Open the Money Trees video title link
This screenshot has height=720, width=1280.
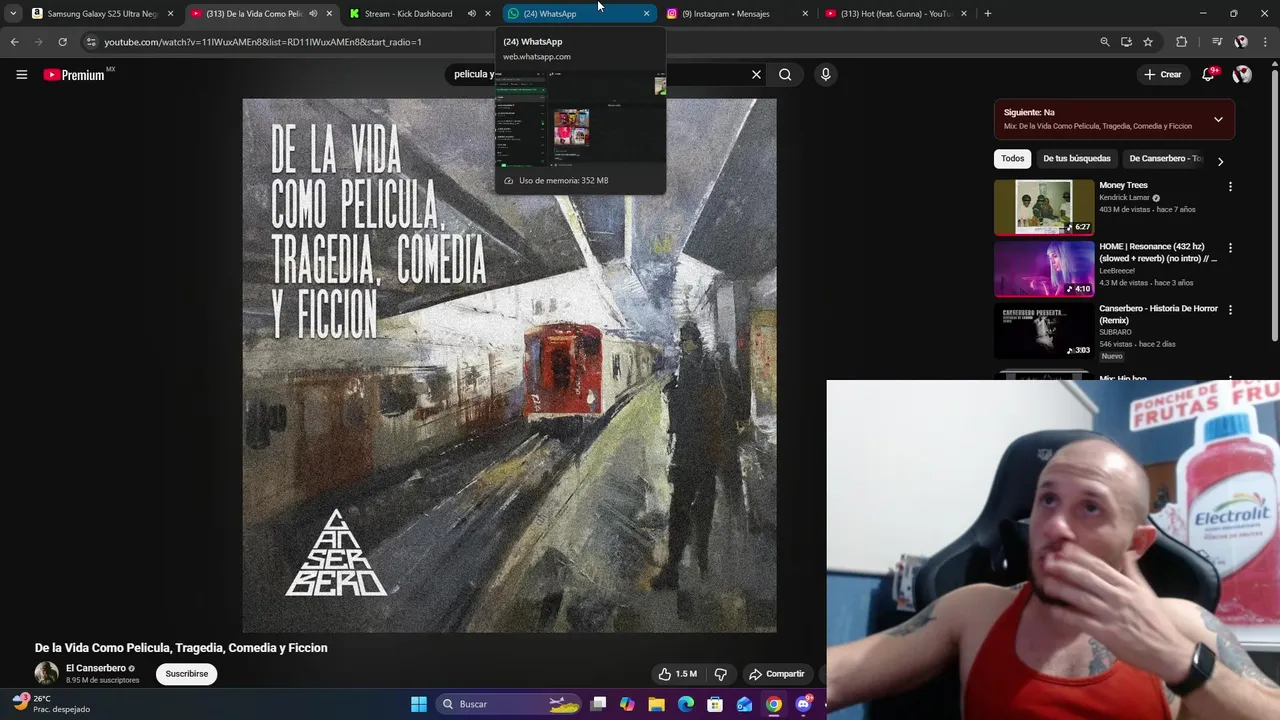pos(1123,185)
